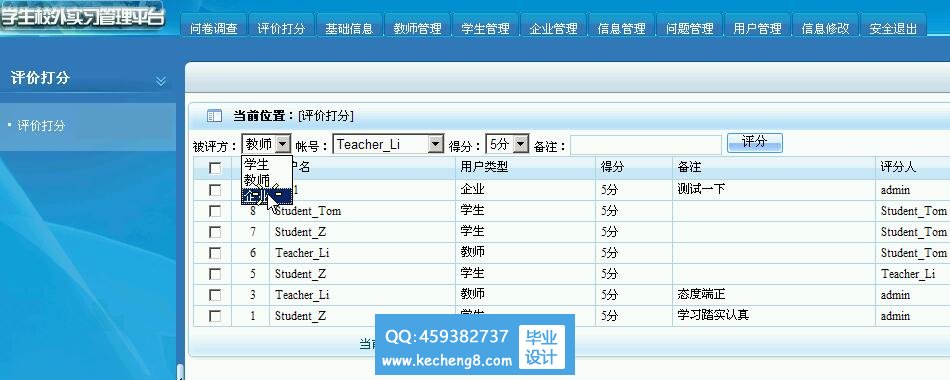Collapse the 评价打分 sidebar section chevron
Image resolution: width=950 pixels, height=380 pixels.
coord(161,81)
